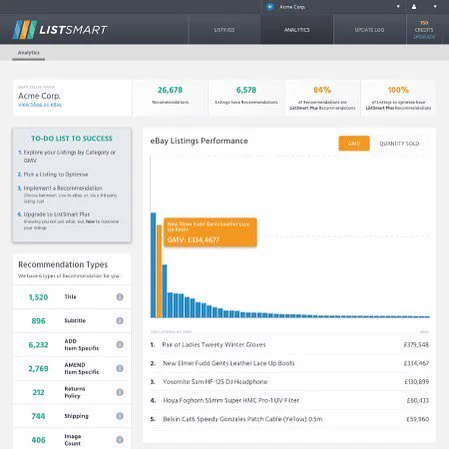The width and height of the screenshot is (449, 449).
Task: Open the Analytics menu item
Action: coord(297,30)
